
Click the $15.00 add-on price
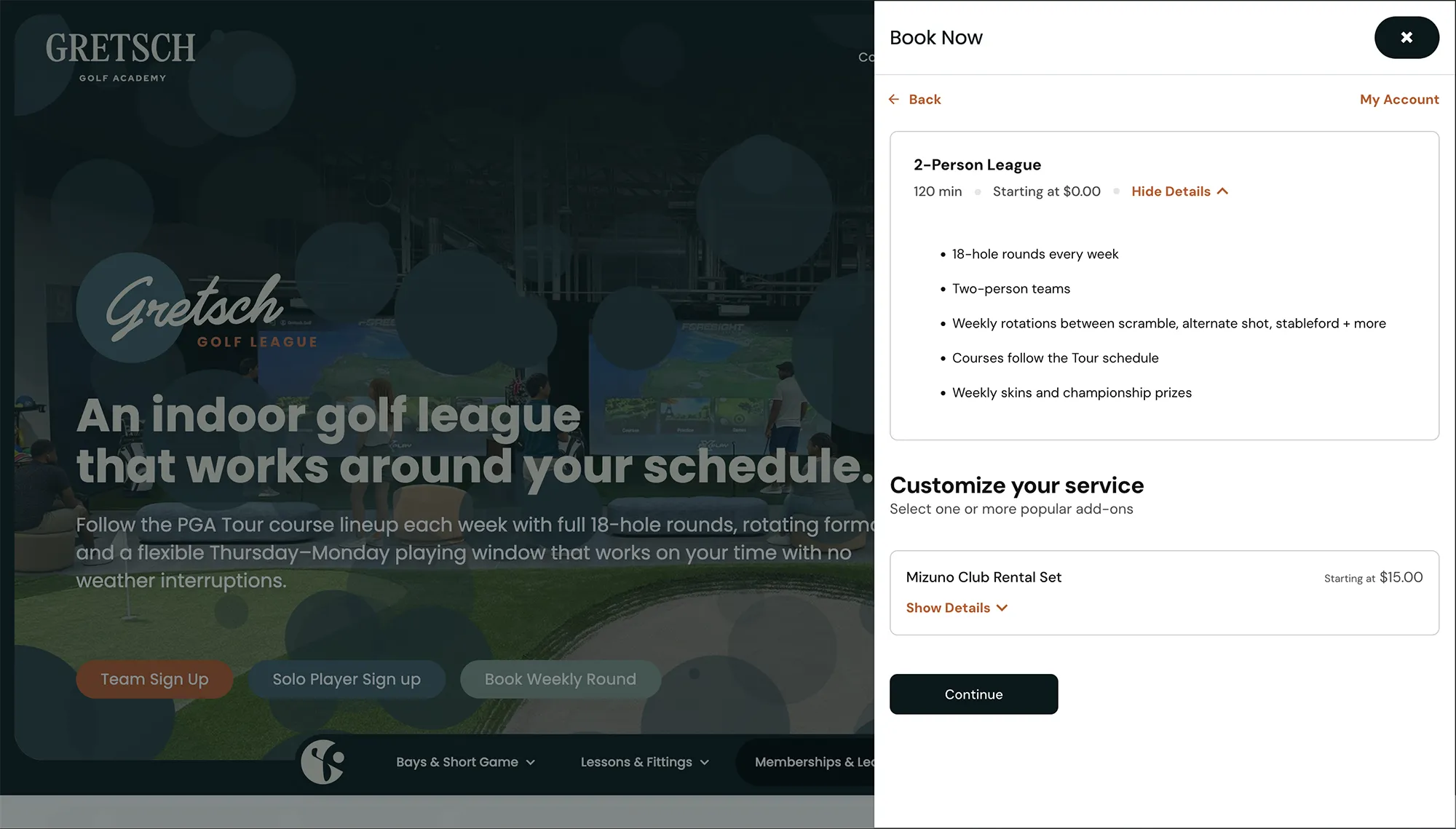click(1401, 577)
